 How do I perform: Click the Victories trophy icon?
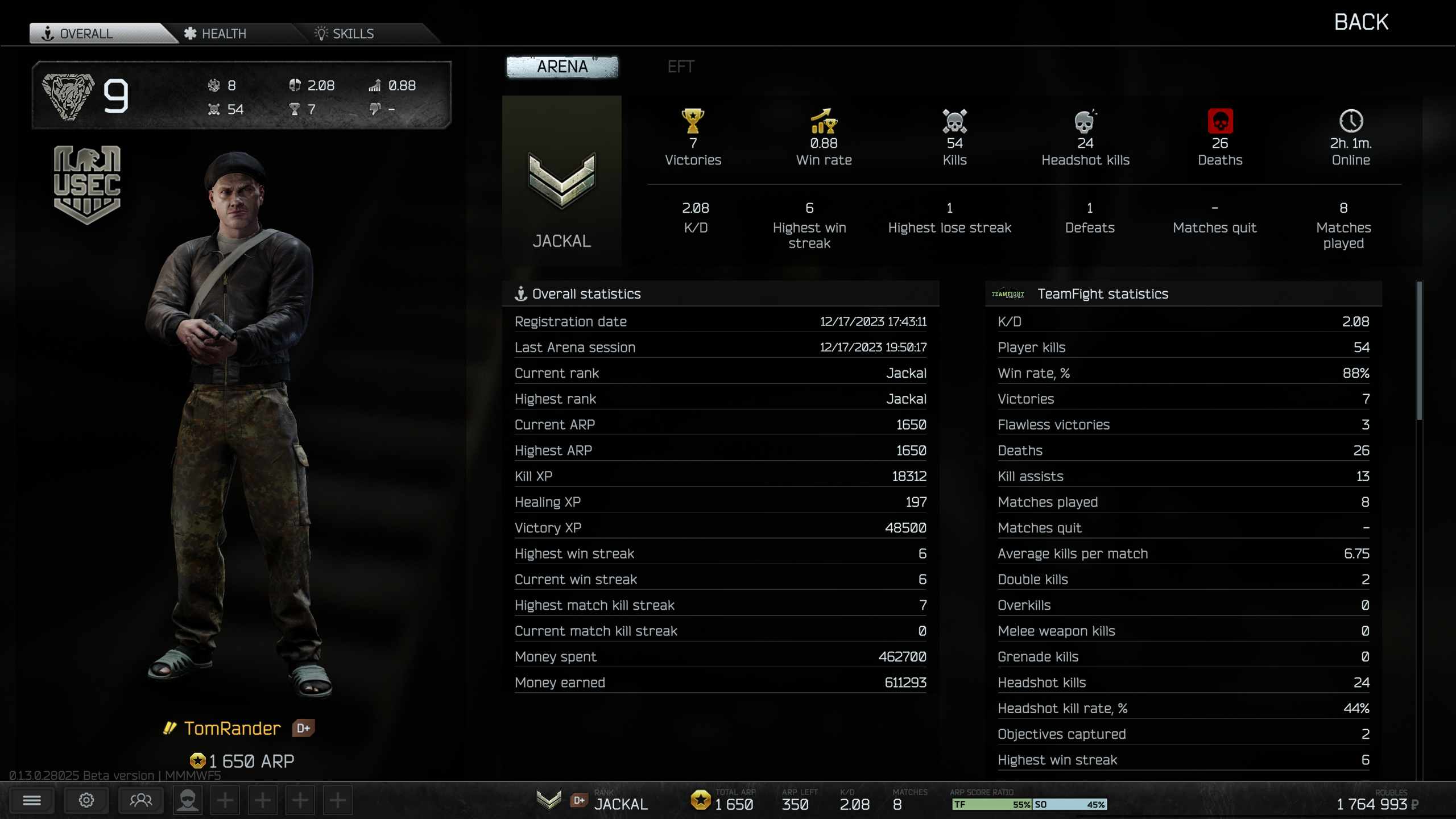click(693, 121)
